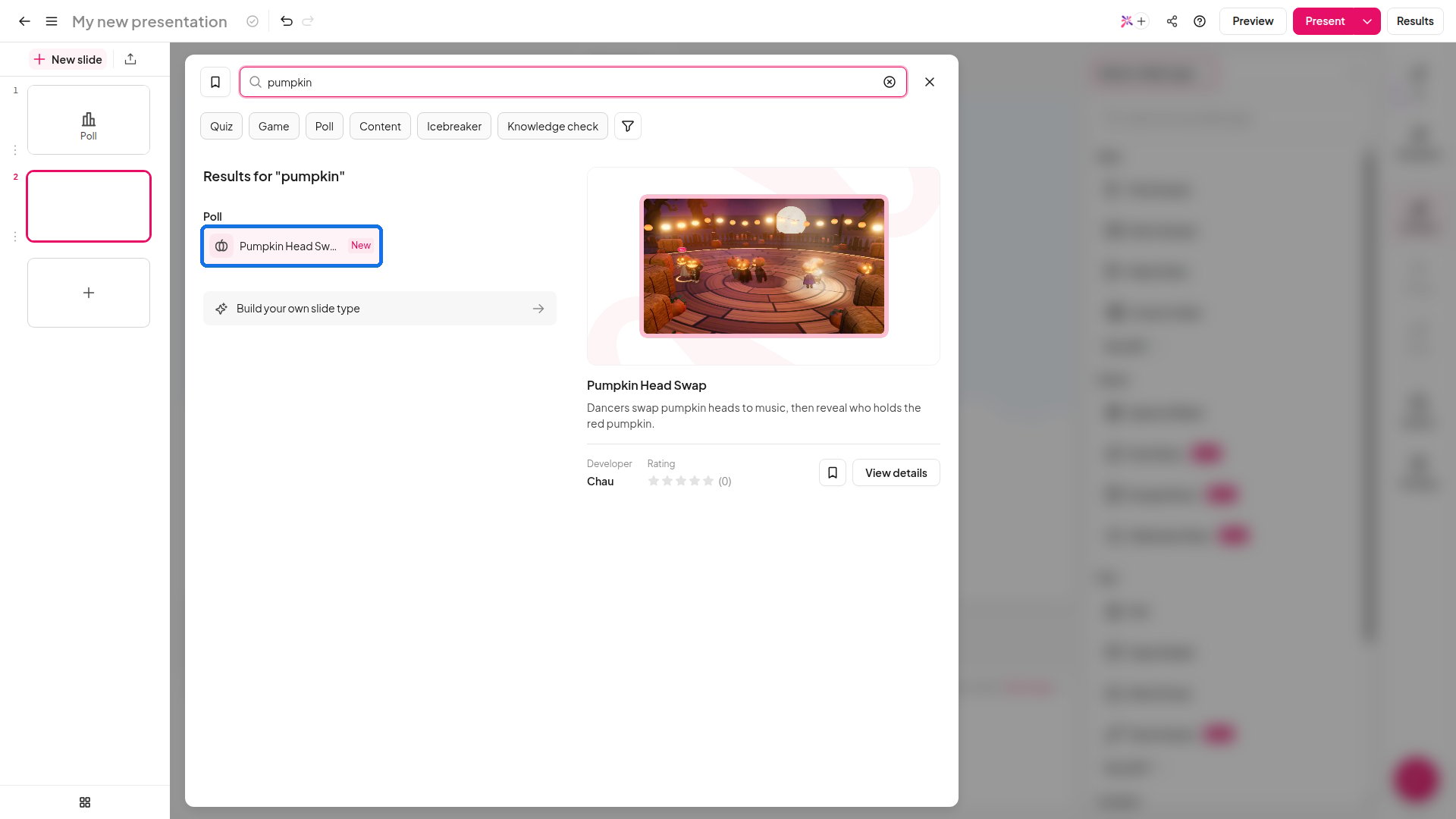The image size is (1456, 819).
Task: Switch to grid view at bottom left
Action: pyautogui.click(x=85, y=802)
